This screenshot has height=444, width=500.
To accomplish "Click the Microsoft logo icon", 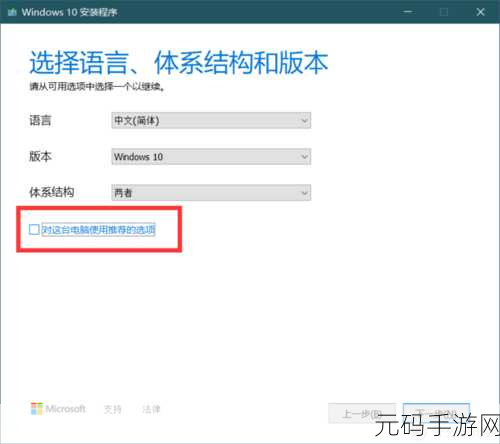I will click(37, 409).
